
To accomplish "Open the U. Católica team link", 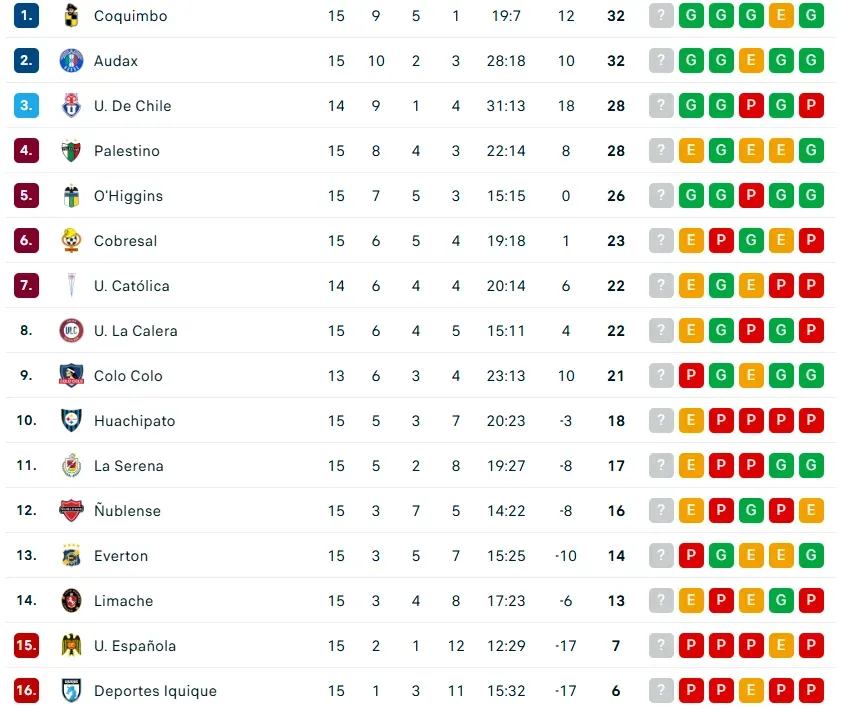I will [131, 286].
